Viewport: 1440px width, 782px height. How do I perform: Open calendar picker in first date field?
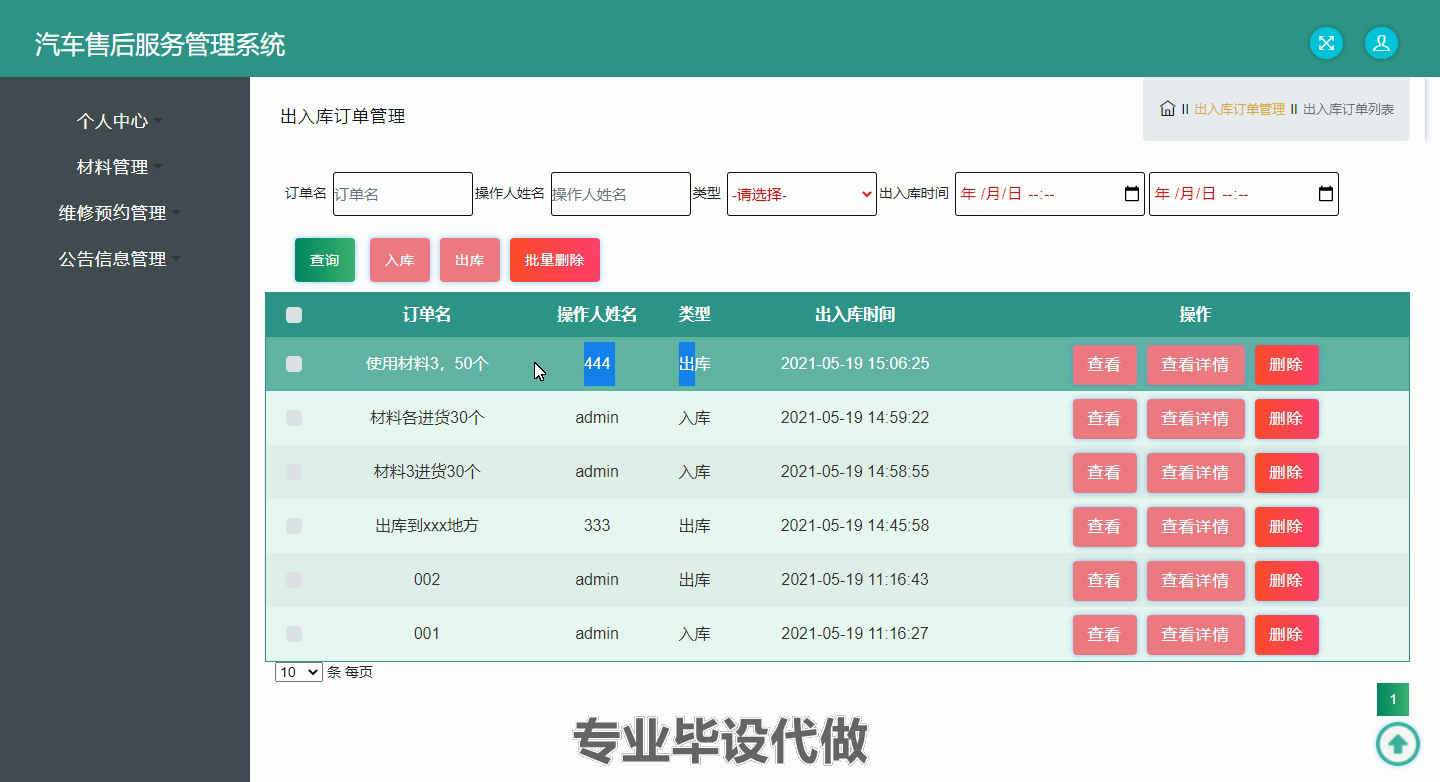point(1132,194)
